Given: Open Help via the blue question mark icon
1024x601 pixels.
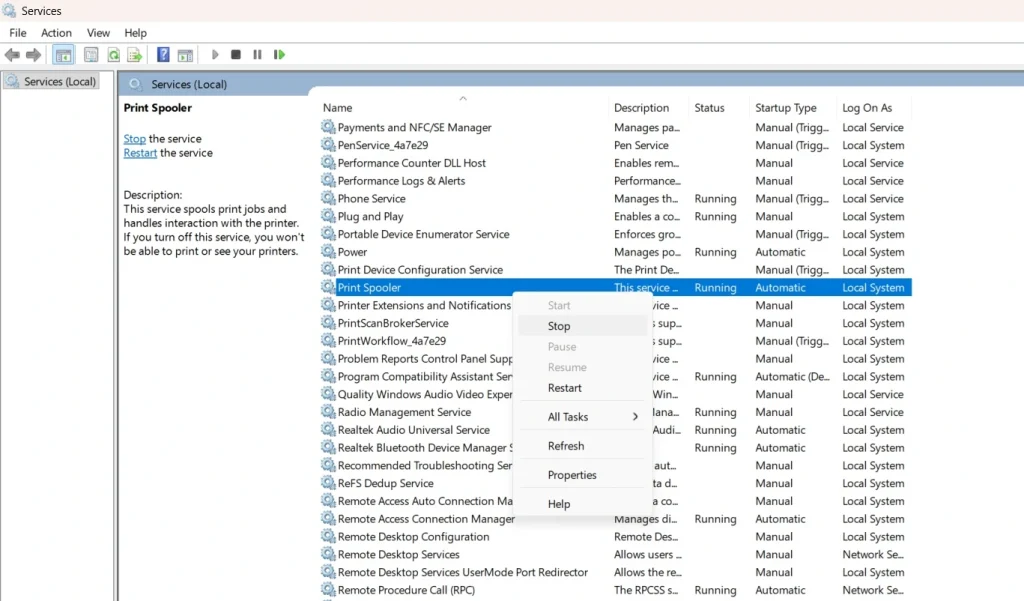Looking at the screenshot, I should coord(162,55).
